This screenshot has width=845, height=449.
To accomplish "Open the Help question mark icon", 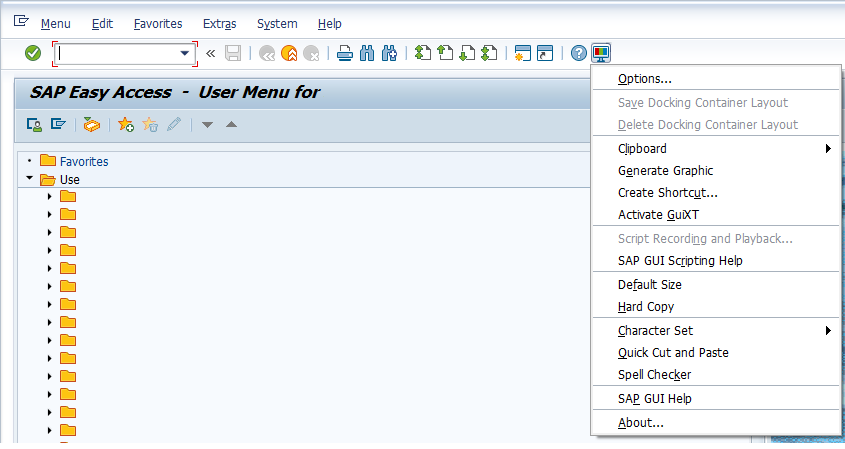I will [x=579, y=53].
